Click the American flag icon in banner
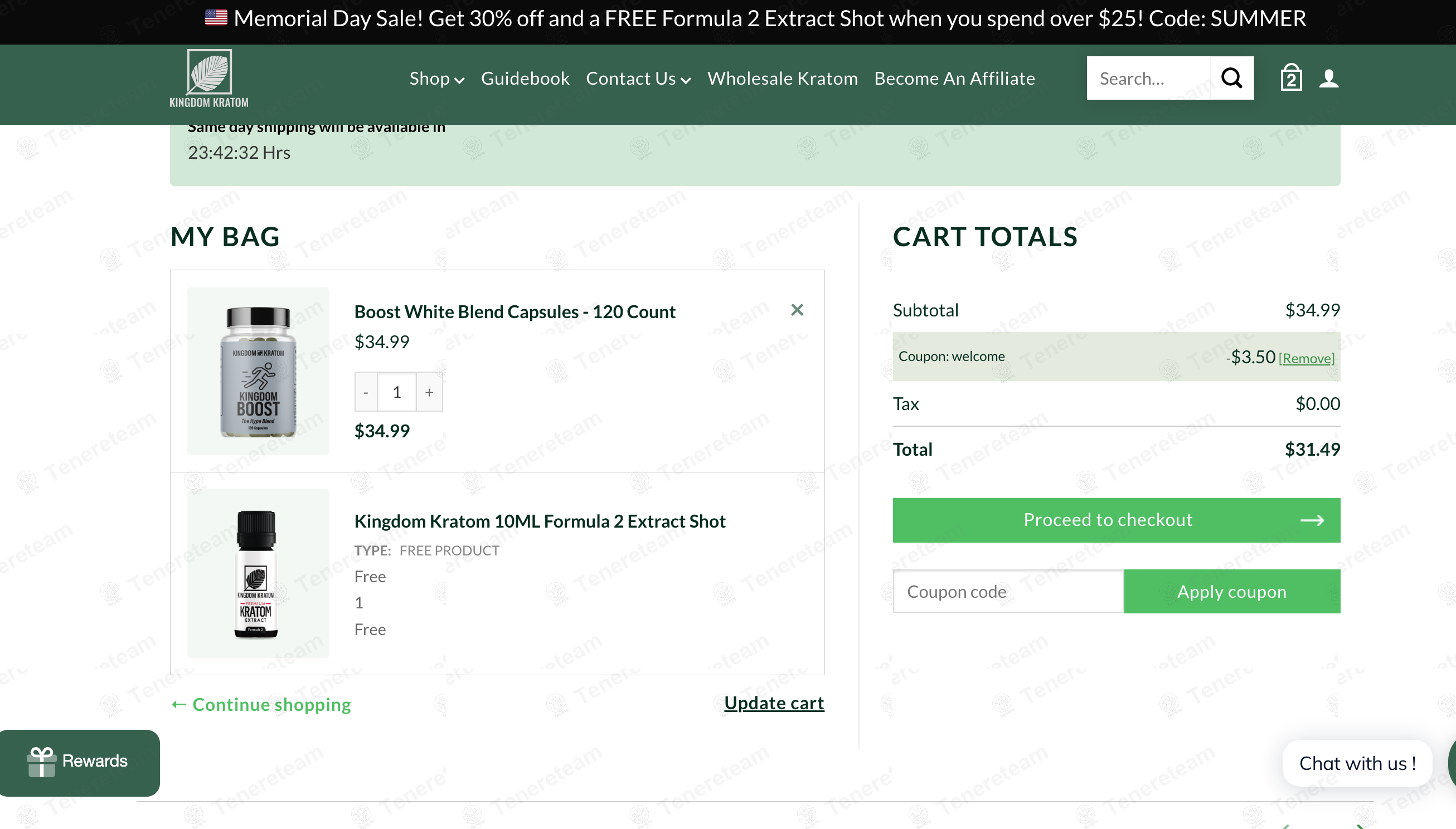1456x829 pixels. 216,18
